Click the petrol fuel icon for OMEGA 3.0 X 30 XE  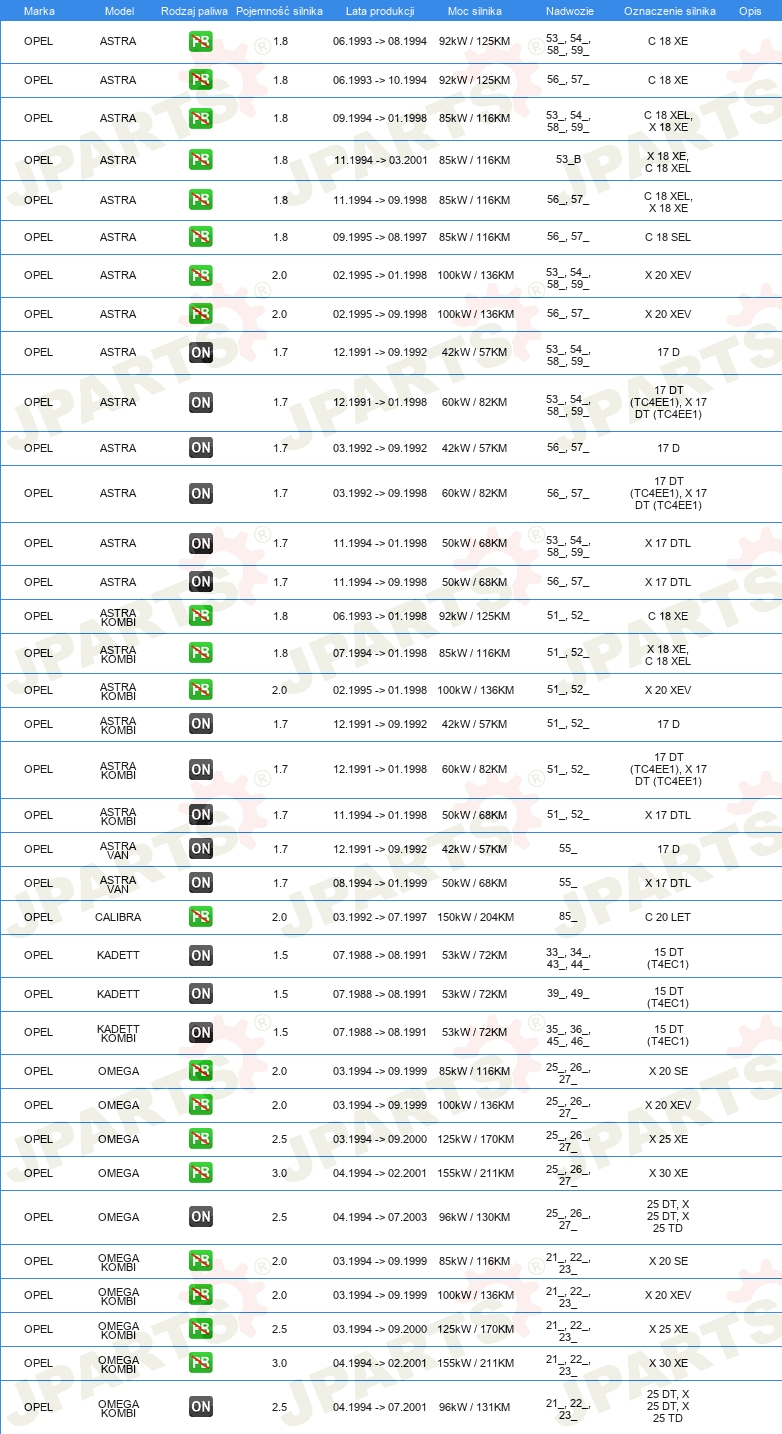click(201, 1173)
